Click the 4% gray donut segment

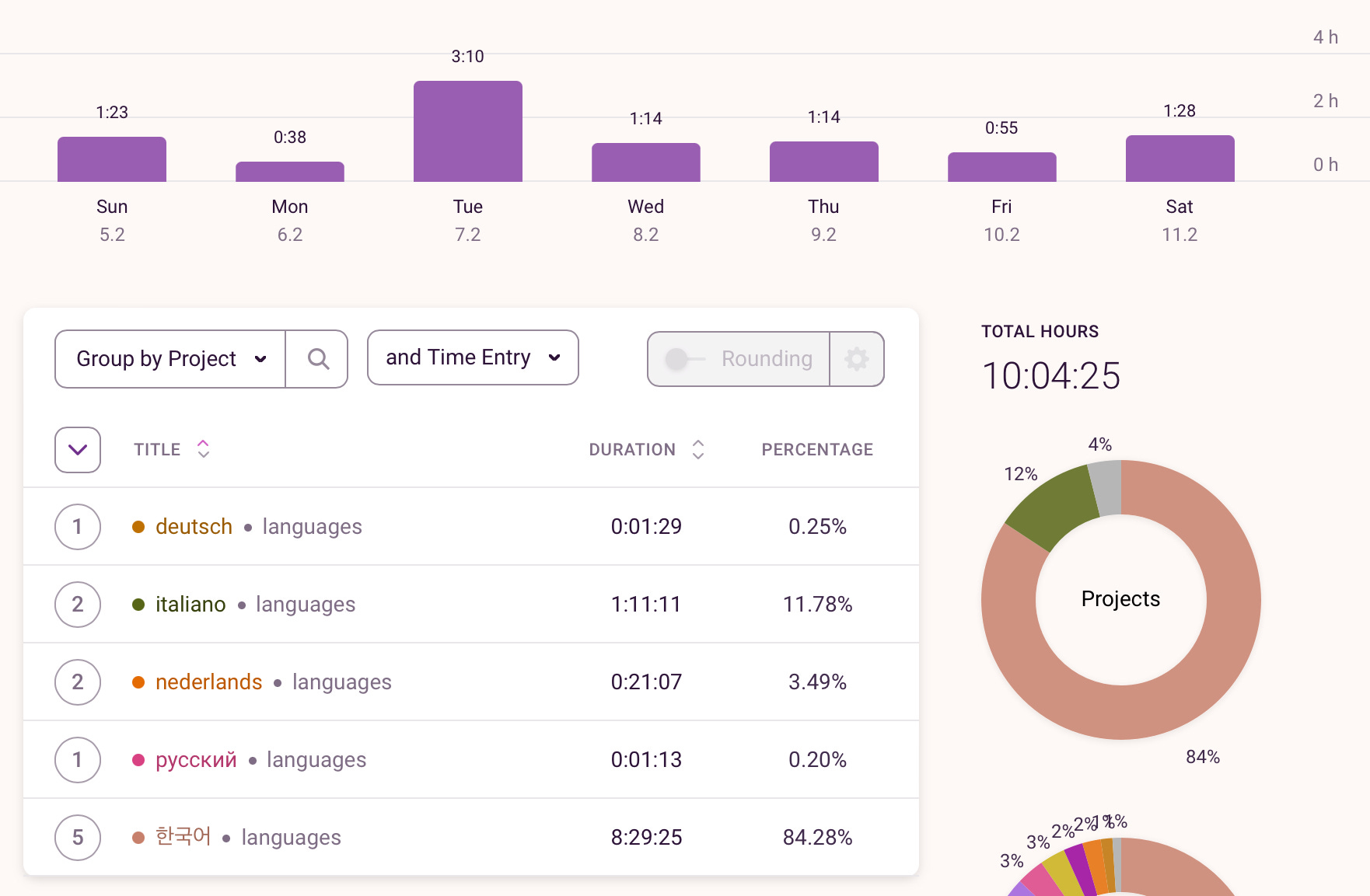click(1107, 487)
